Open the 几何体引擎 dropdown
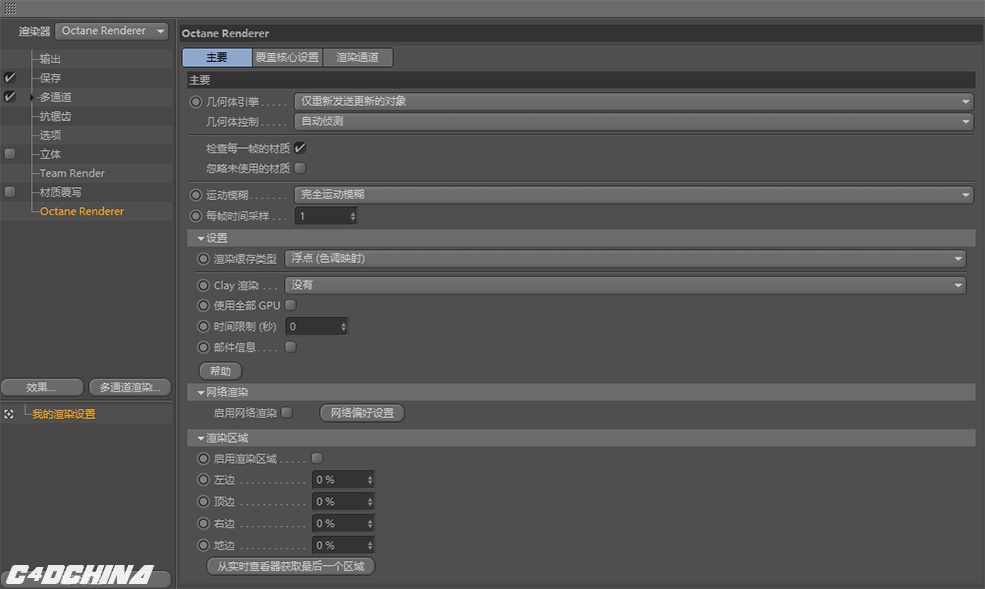This screenshot has height=589, width=985. pos(634,101)
